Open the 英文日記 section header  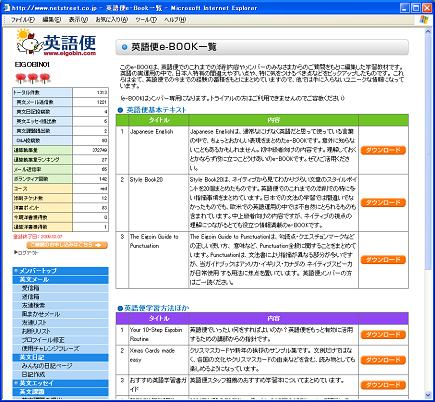[x=60, y=357]
